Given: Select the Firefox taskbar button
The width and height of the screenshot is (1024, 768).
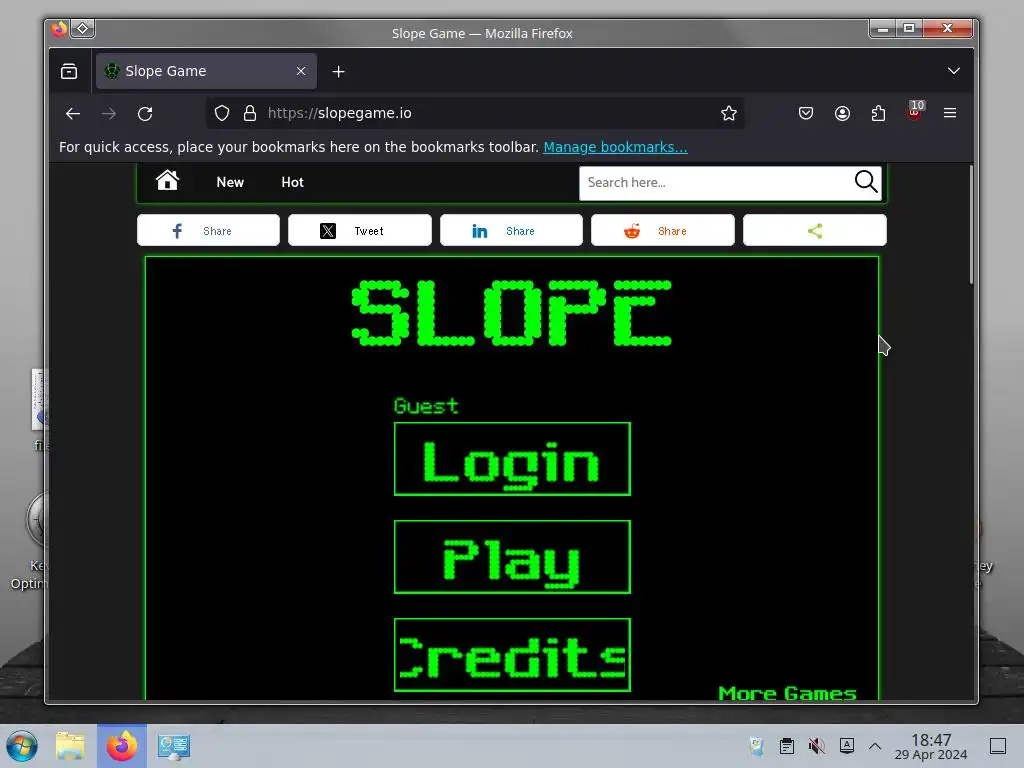Looking at the screenshot, I should [122, 746].
